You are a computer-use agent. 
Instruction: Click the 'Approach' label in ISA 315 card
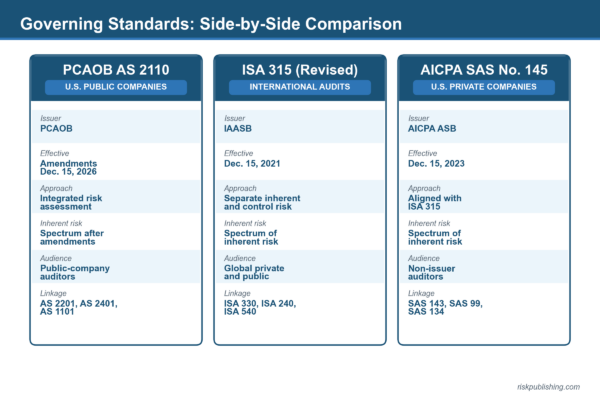pyautogui.click(x=240, y=188)
